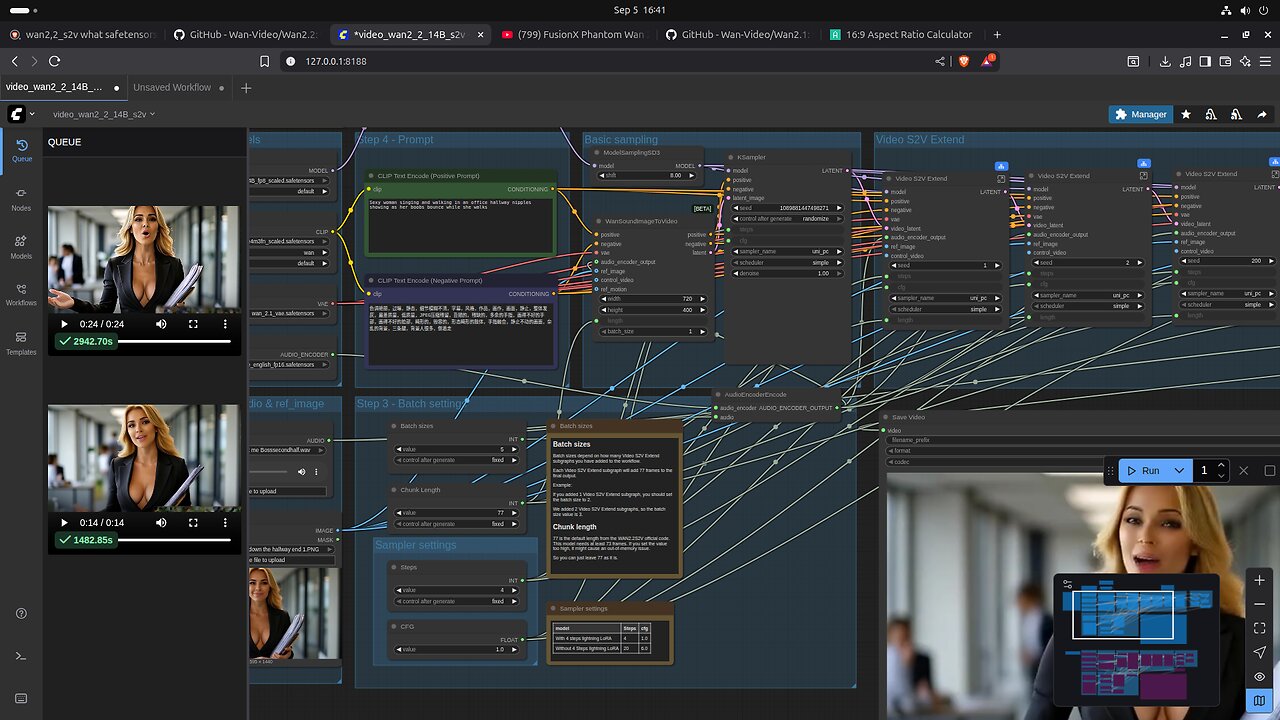This screenshot has width=1280, height=720.
Task: Click the share icon in address bar
Action: pos(940,61)
